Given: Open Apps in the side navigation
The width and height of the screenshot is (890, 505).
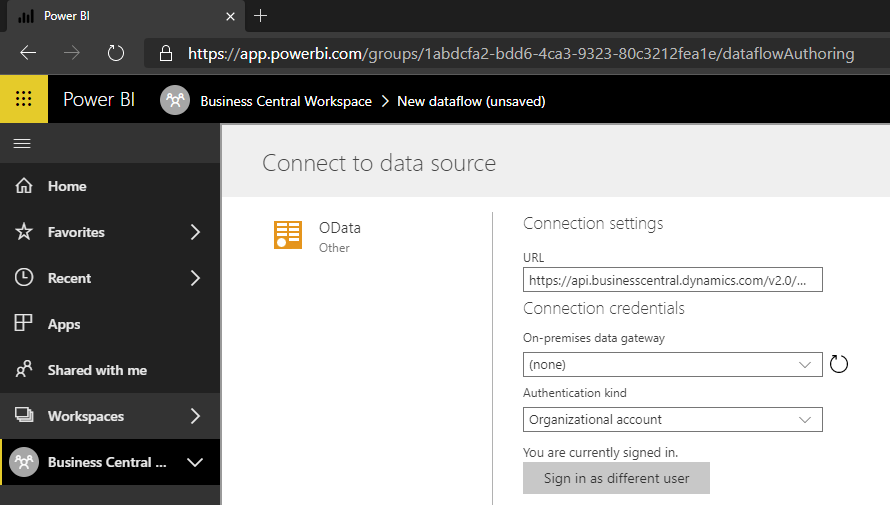Looking at the screenshot, I should 110,324.
